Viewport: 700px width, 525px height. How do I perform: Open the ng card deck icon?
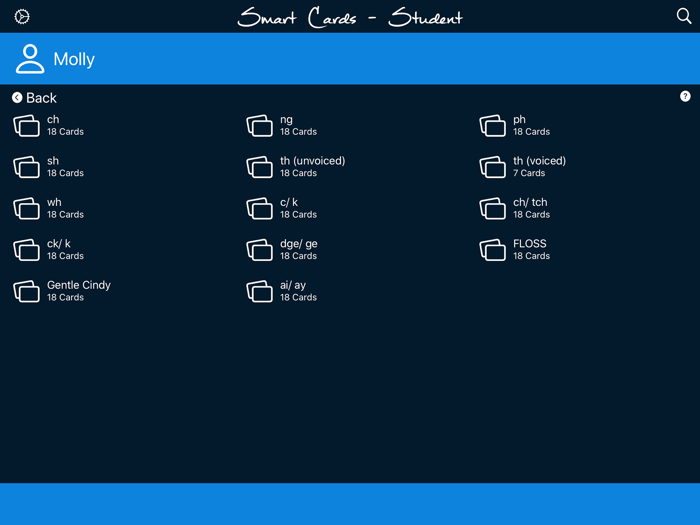[x=259, y=125]
